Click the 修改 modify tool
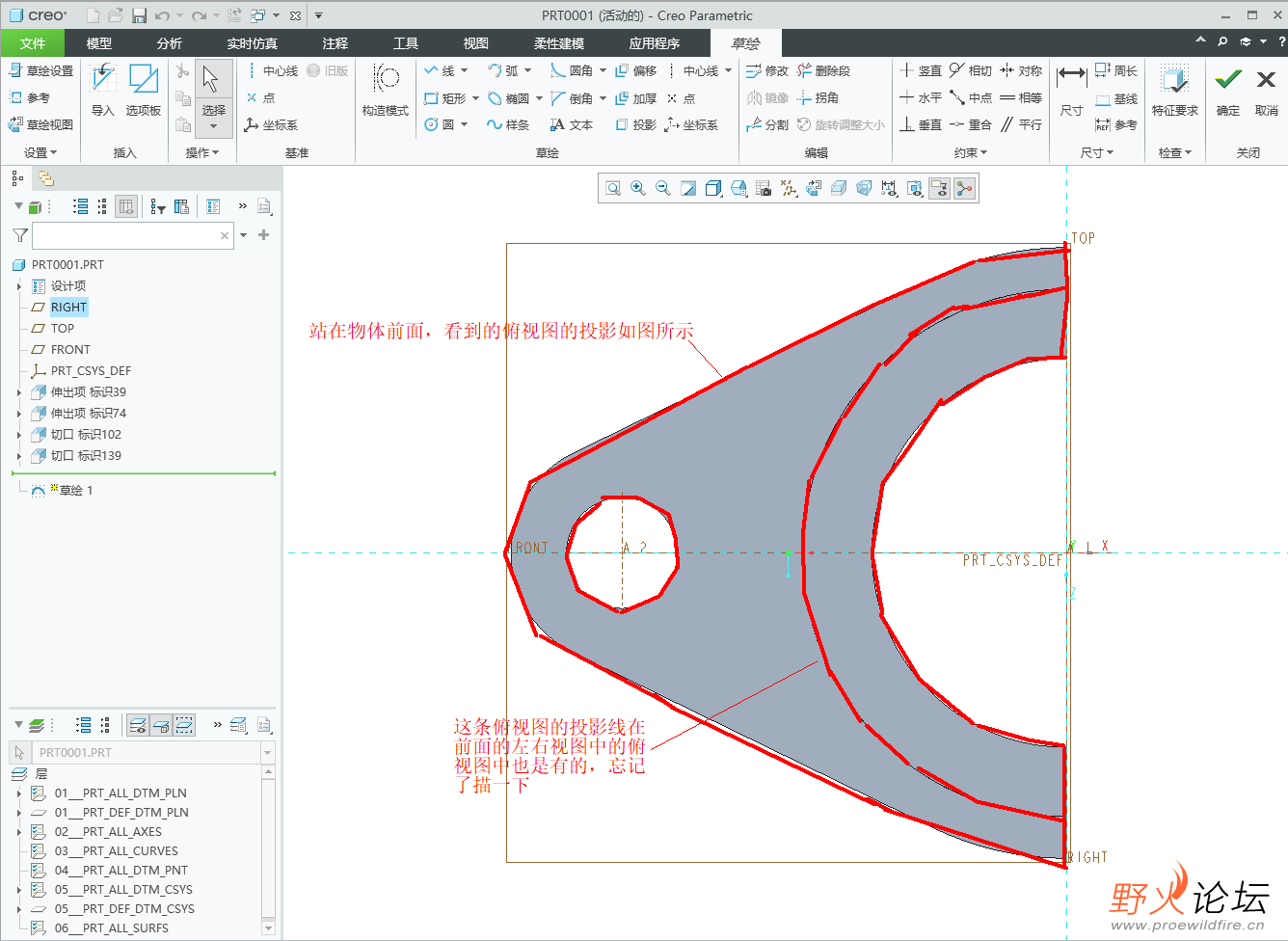Image resolution: width=1288 pixels, height=941 pixels. pos(767,70)
